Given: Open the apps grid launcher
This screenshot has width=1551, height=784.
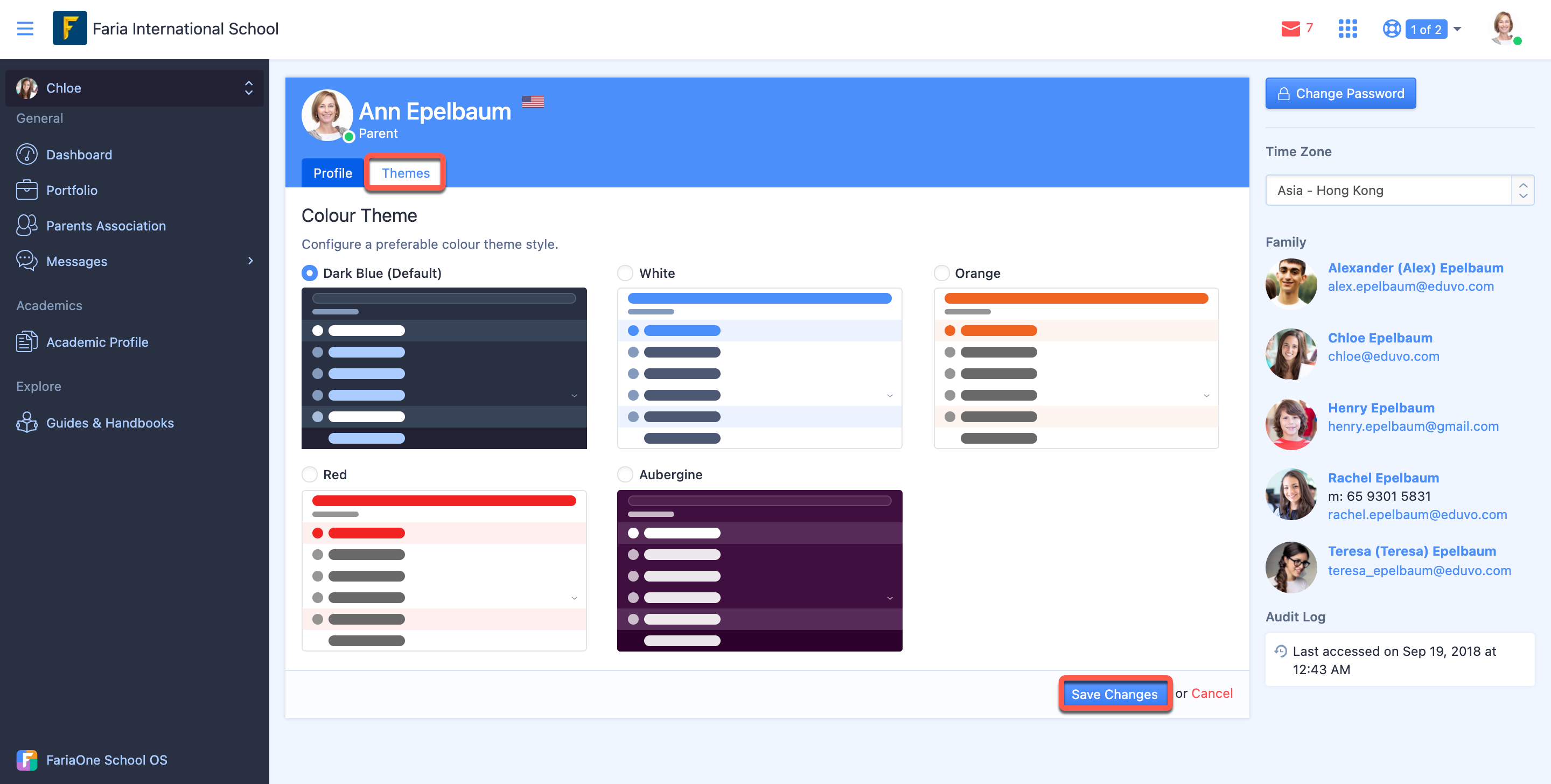Looking at the screenshot, I should [x=1347, y=29].
